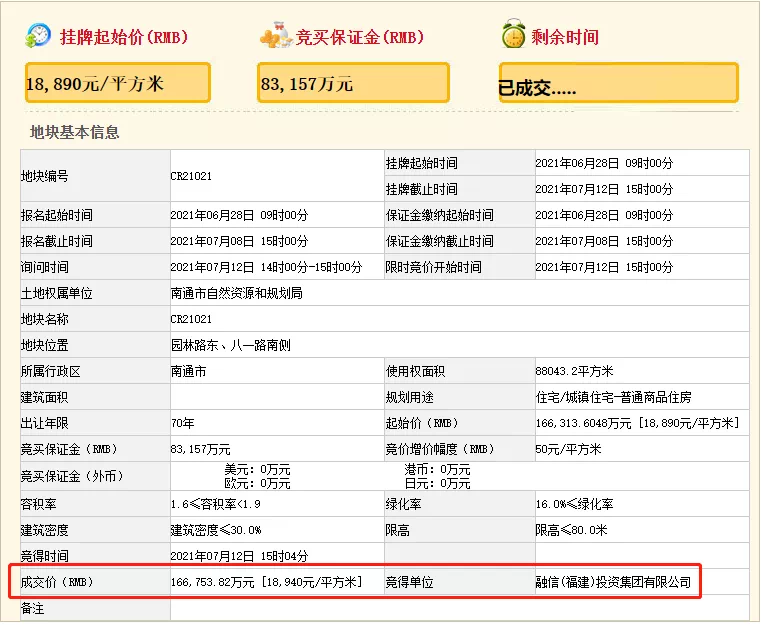Click the 备注 row label
Viewport: 762px width, 625px height.
coord(33,608)
